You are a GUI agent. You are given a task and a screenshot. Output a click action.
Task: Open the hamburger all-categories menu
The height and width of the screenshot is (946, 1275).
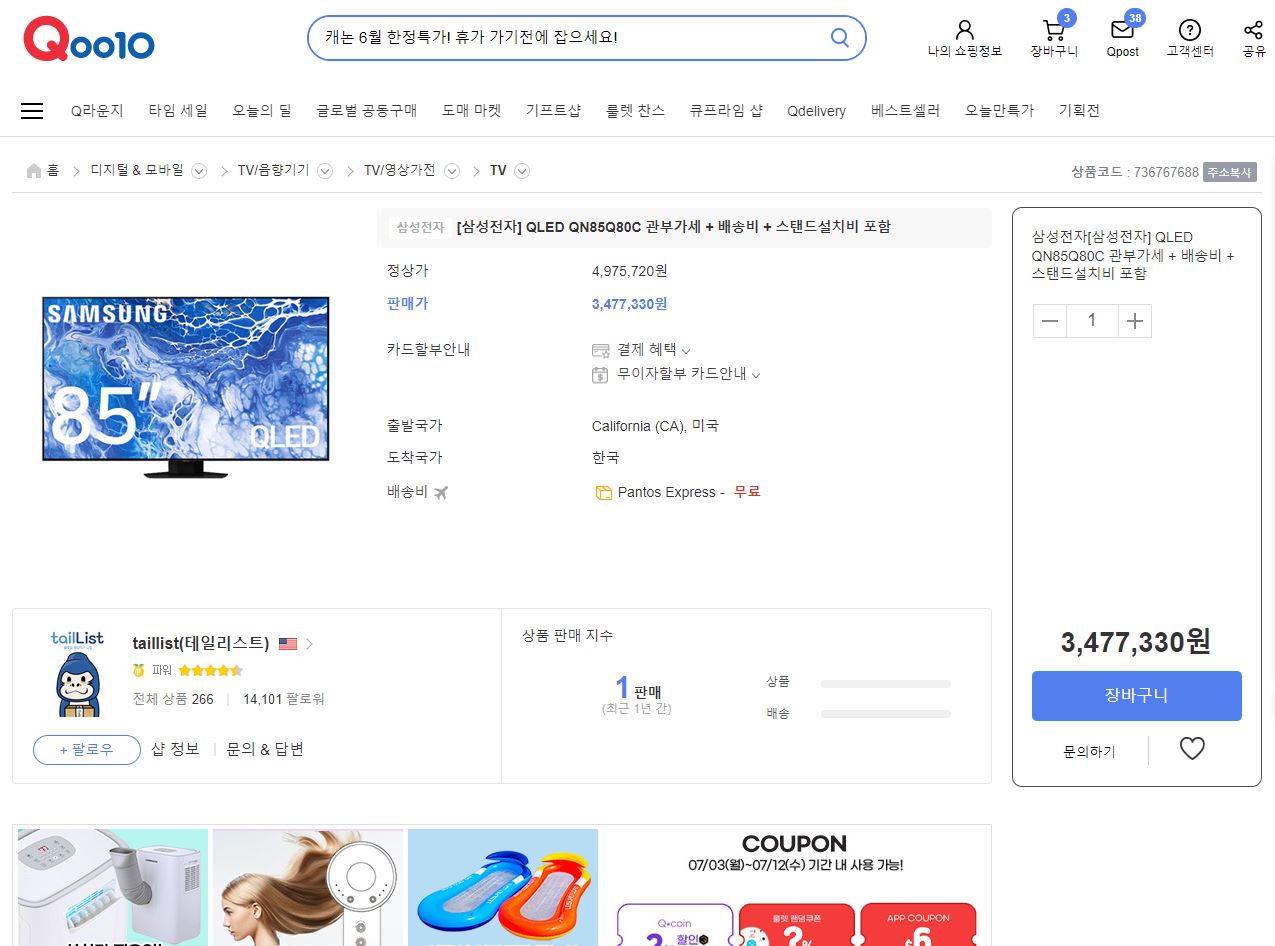tap(32, 111)
